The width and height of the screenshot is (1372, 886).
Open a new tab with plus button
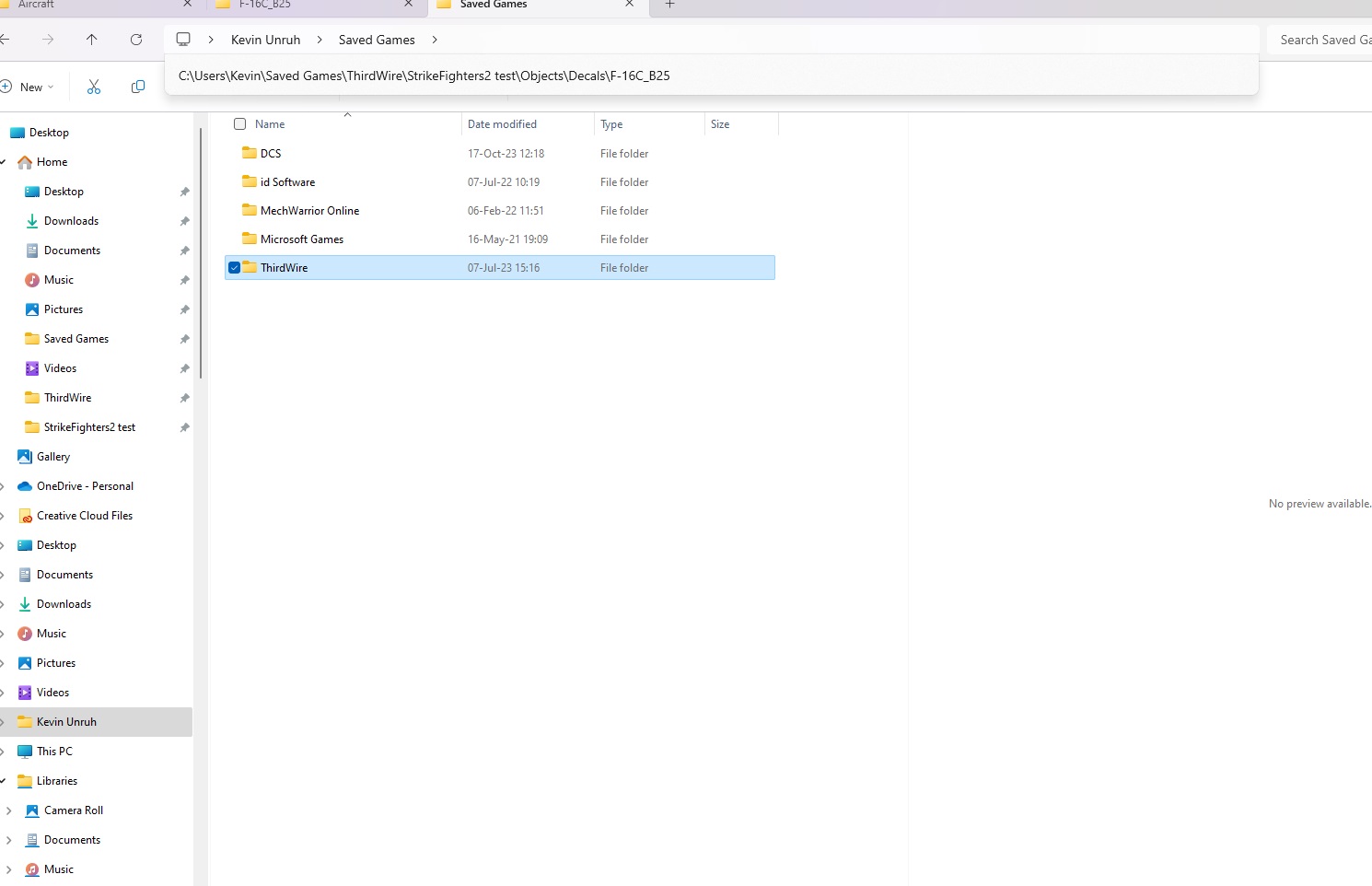pyautogui.click(x=669, y=5)
